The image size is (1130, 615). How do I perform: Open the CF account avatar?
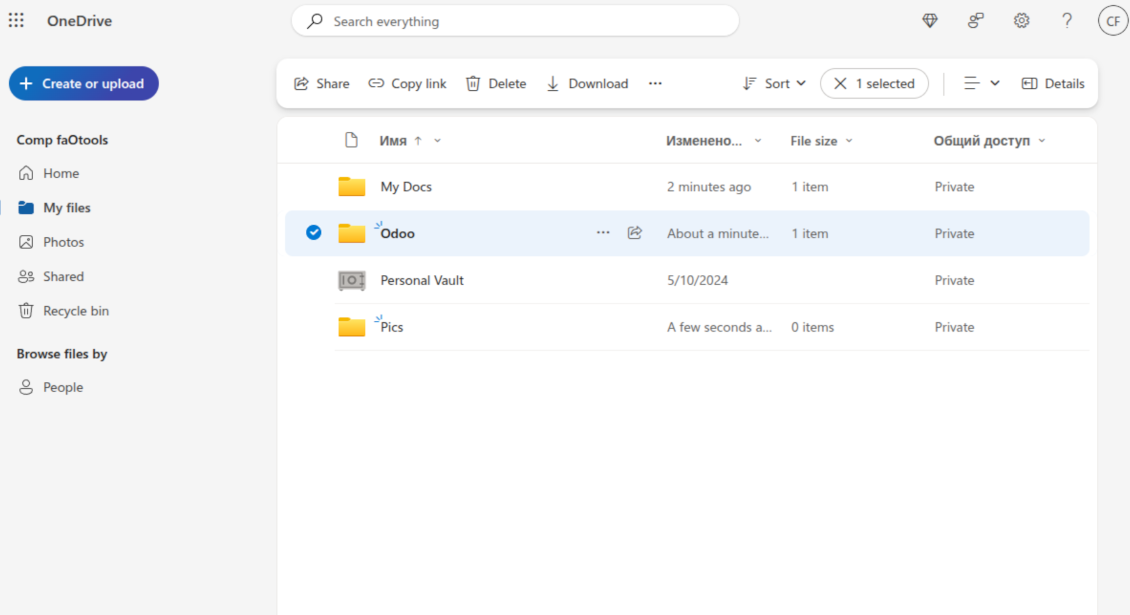tap(1112, 21)
